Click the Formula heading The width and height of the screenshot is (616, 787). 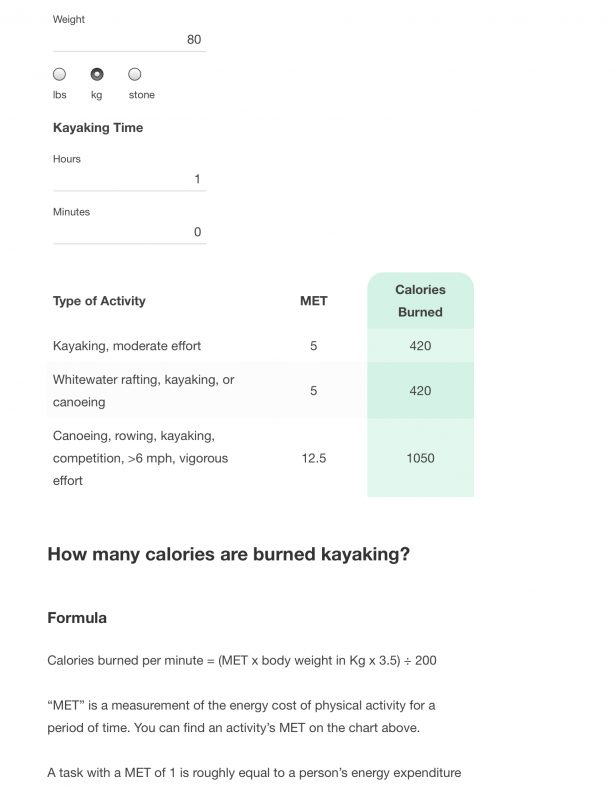coord(77,618)
